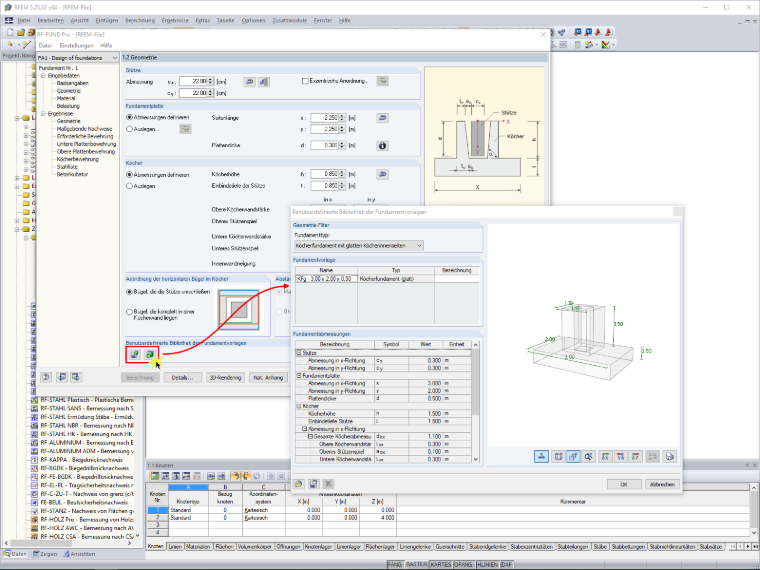The height and width of the screenshot is (570, 760).
Task: Switch preview to view in Z direction
Action: point(635,456)
